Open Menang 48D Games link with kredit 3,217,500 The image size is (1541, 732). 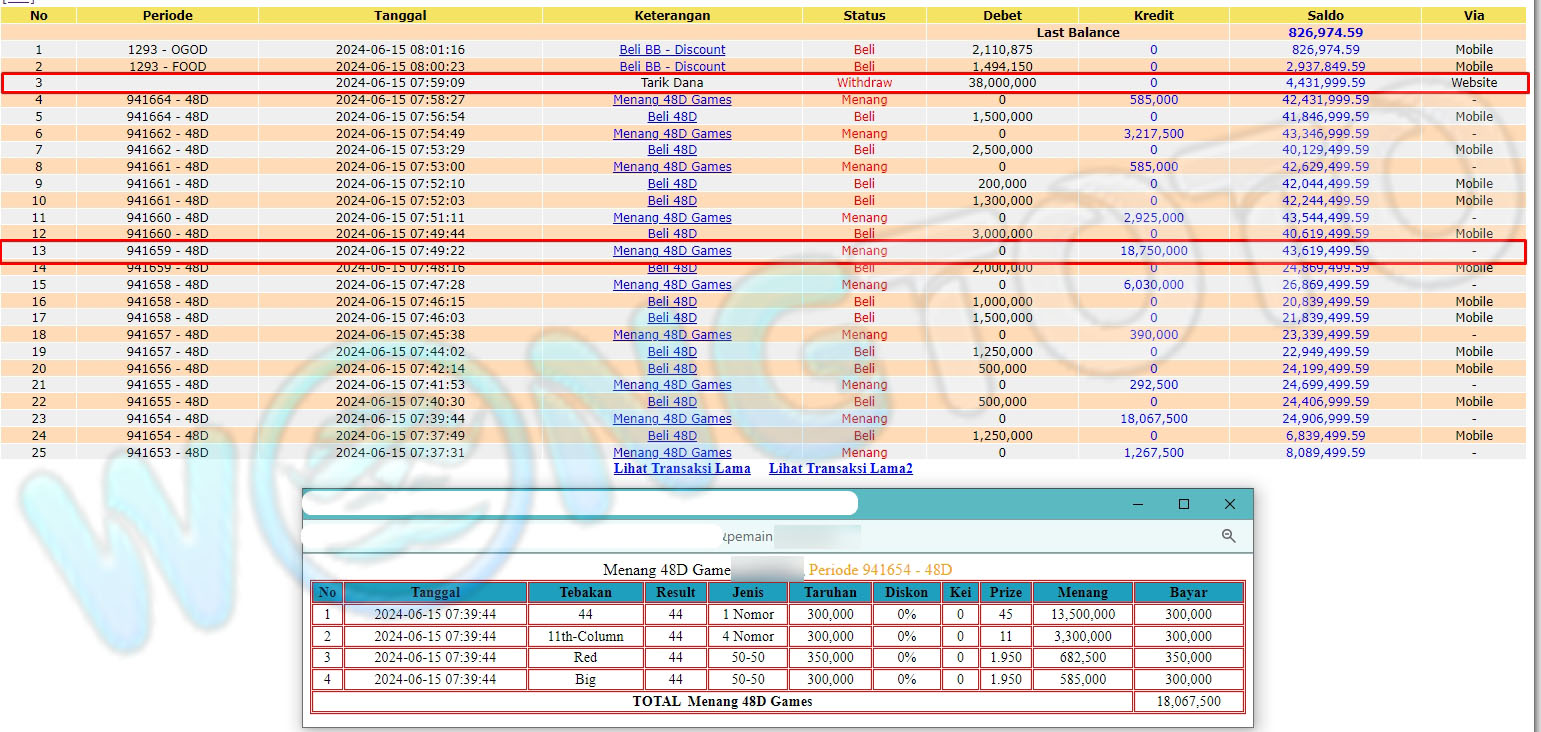point(672,134)
